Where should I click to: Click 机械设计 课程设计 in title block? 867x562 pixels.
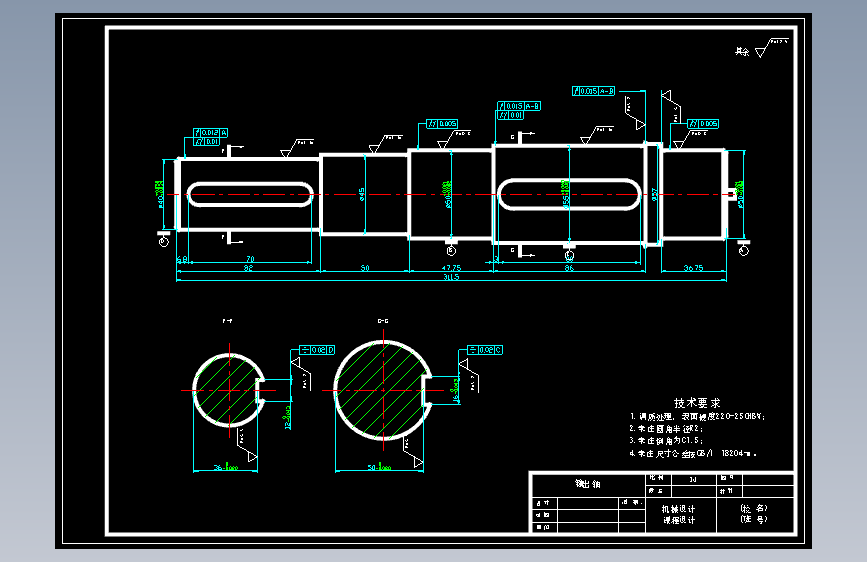(680, 514)
